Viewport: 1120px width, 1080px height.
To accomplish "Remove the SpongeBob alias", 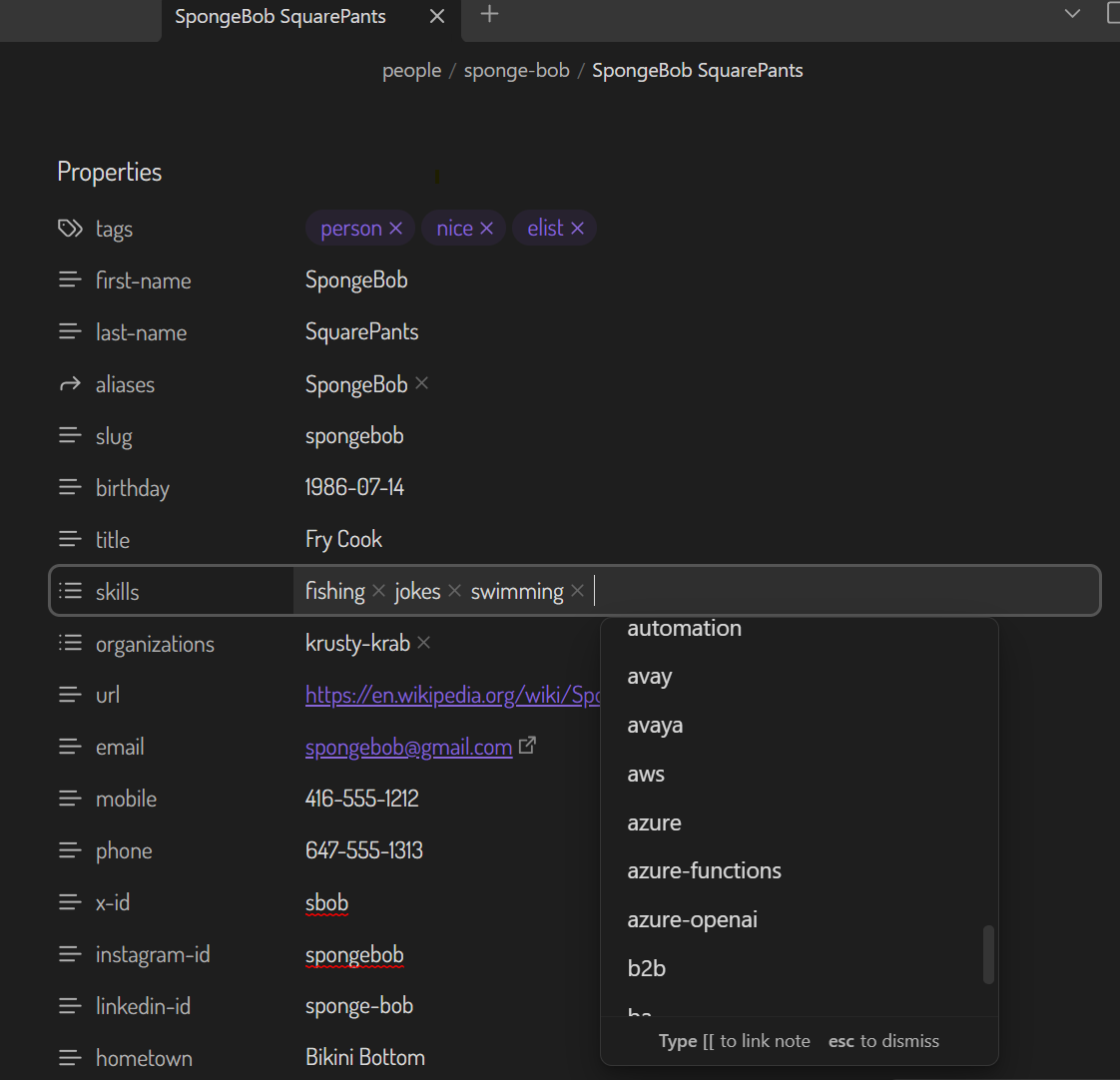I will click(x=421, y=383).
